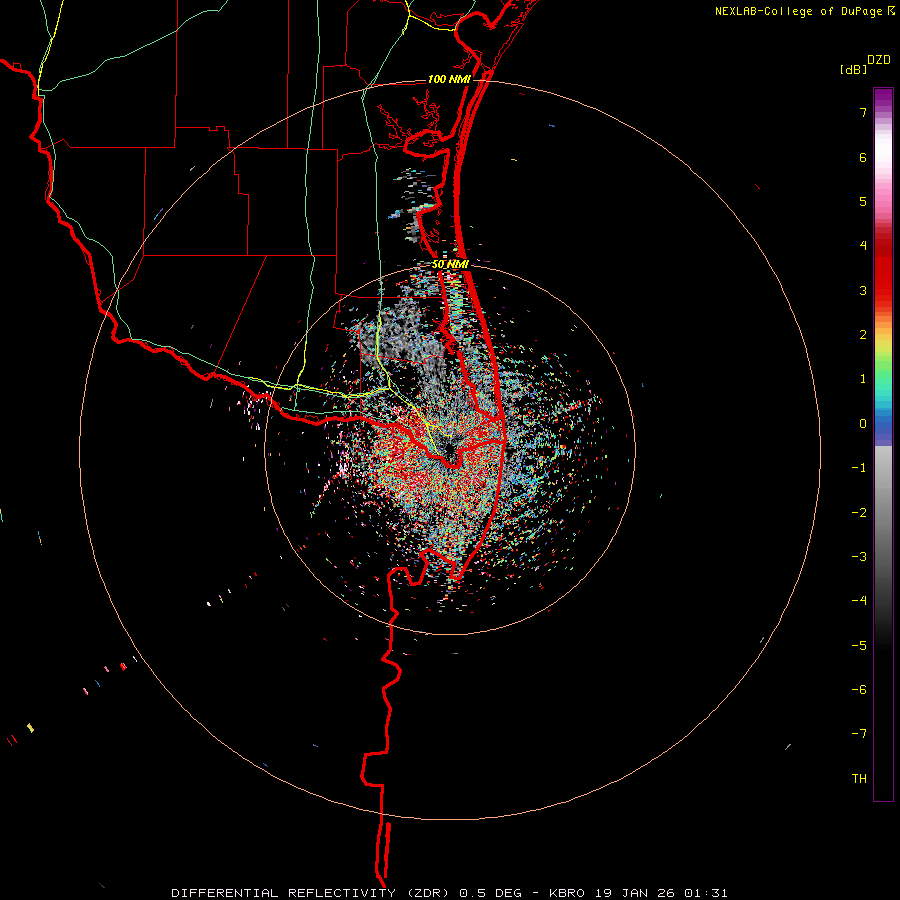Click the 5 value on the color scale

coord(863,201)
